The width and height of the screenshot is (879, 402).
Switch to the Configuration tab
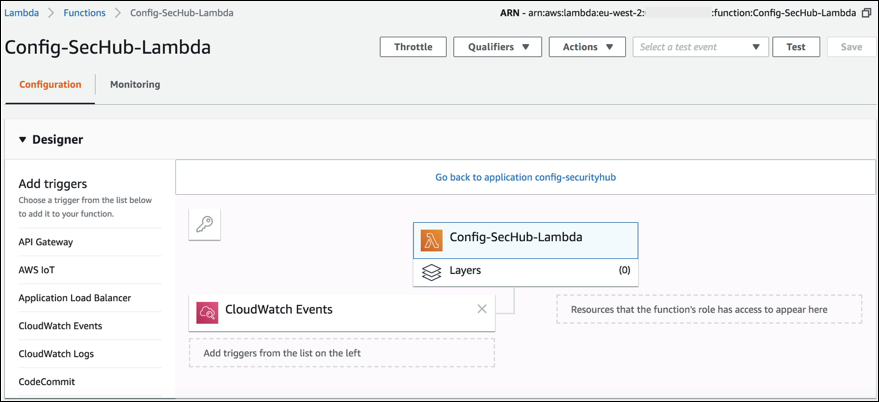click(x=50, y=85)
